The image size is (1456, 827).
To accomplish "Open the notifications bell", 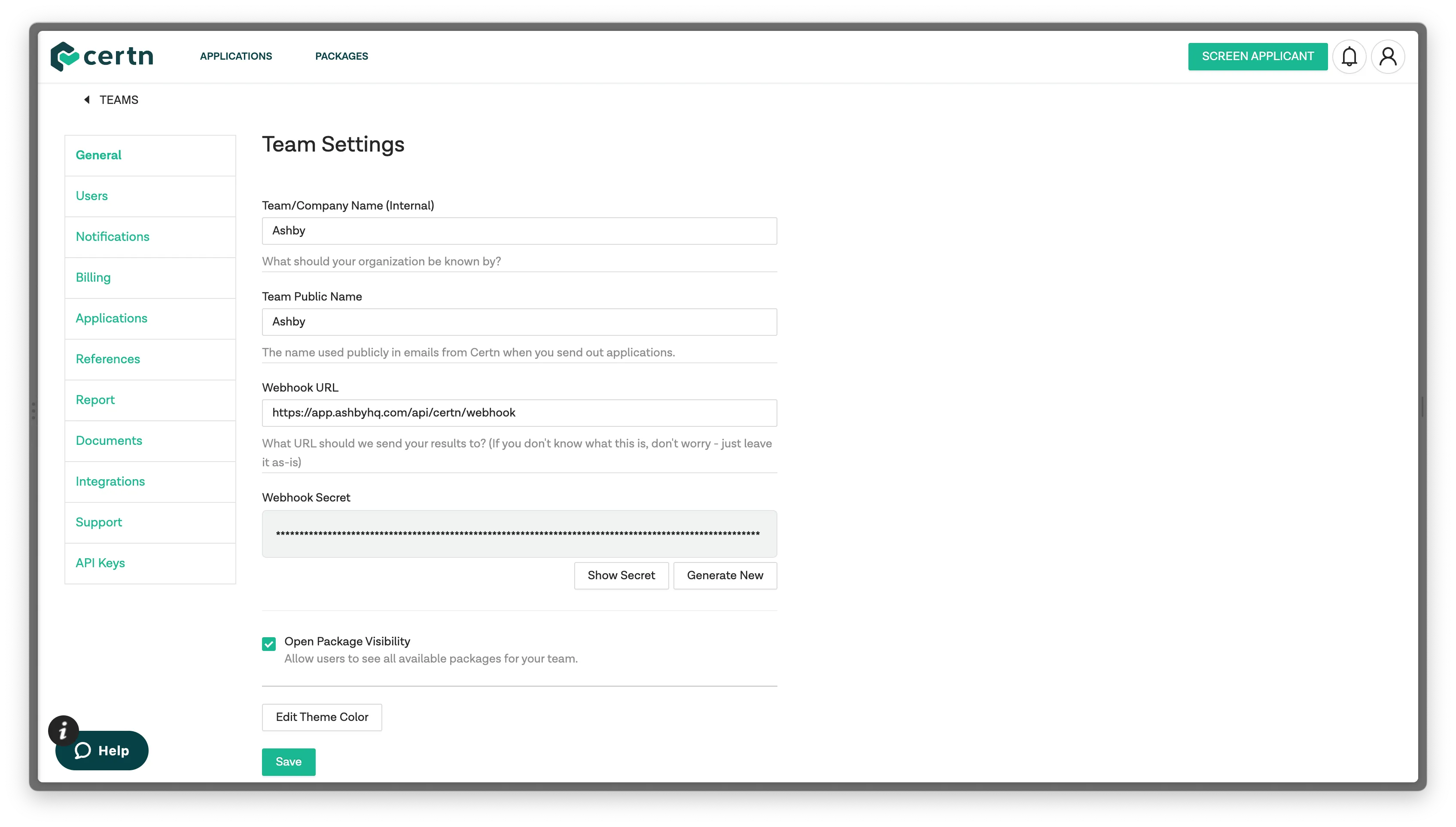I will coord(1349,56).
